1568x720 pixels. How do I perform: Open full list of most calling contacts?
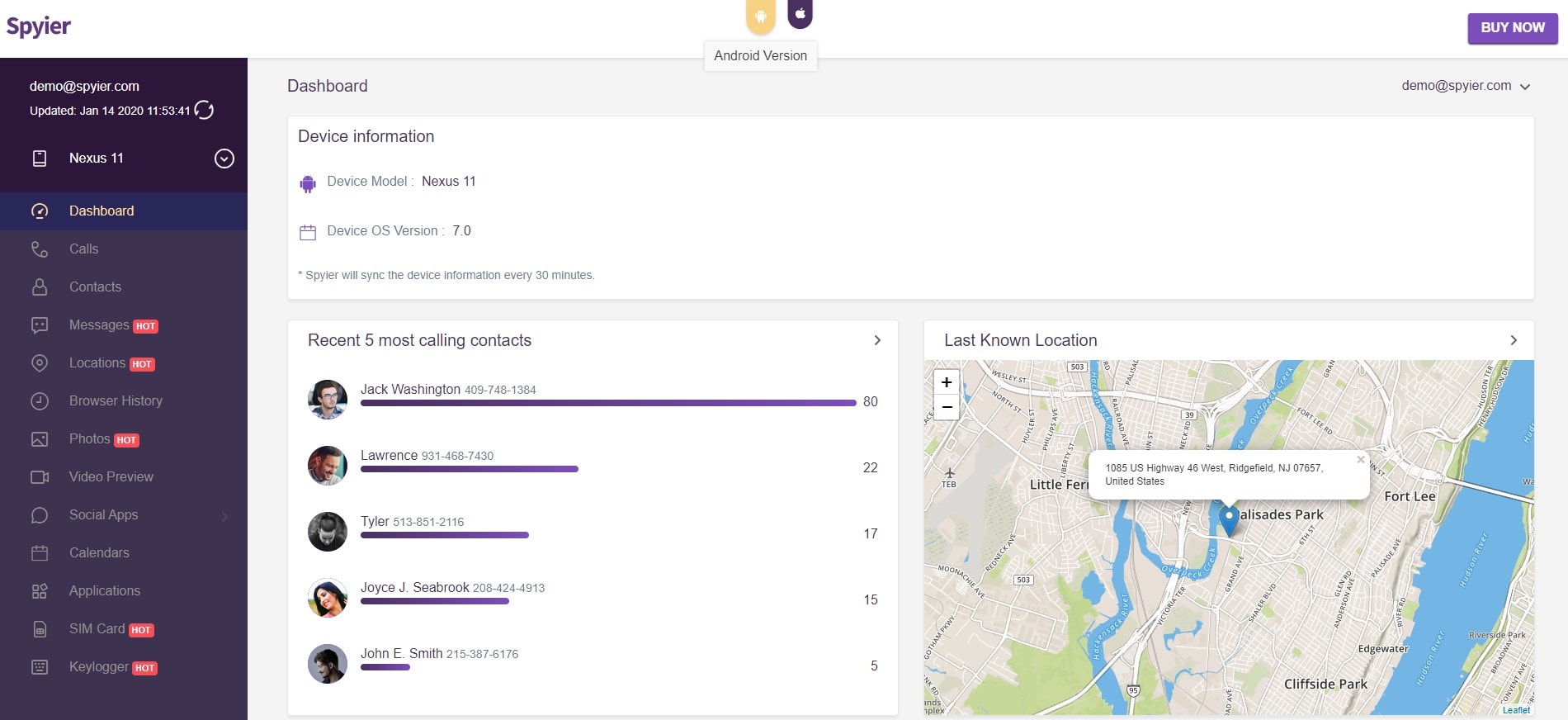coord(877,340)
